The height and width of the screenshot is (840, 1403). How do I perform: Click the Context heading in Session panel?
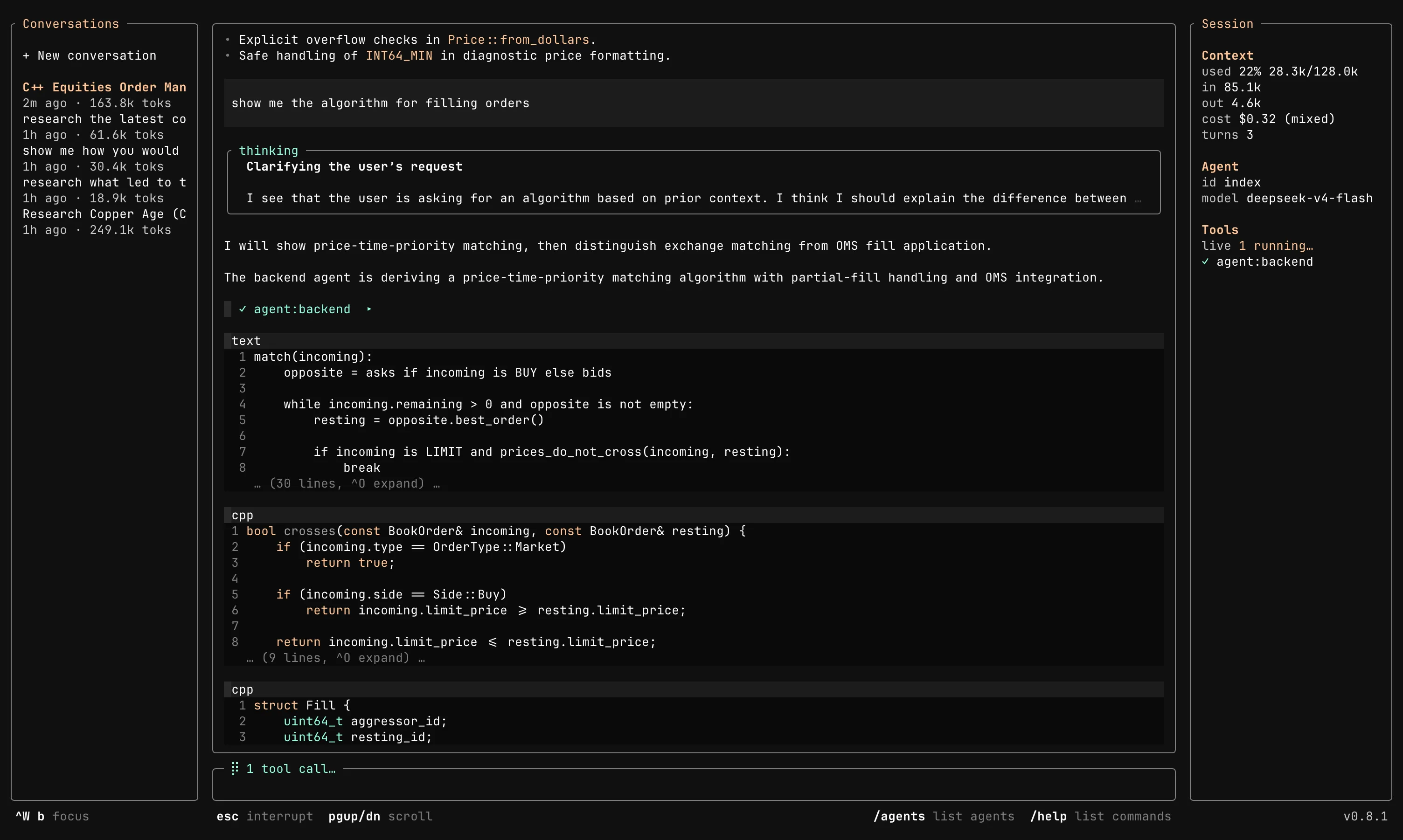pyautogui.click(x=1227, y=55)
